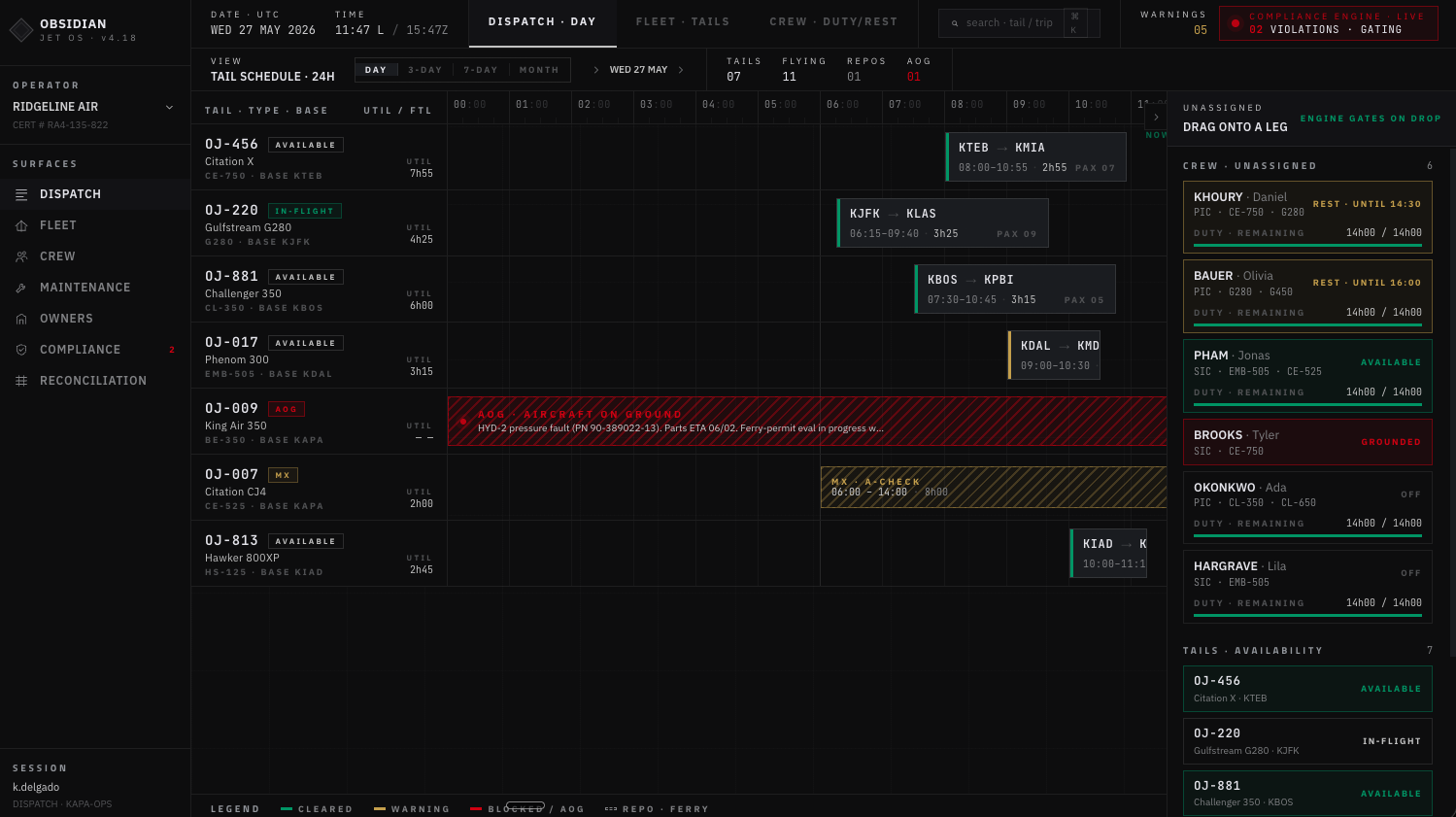Click the MX status badge on OJ-007
The height and width of the screenshot is (817, 1456).
coord(283,475)
